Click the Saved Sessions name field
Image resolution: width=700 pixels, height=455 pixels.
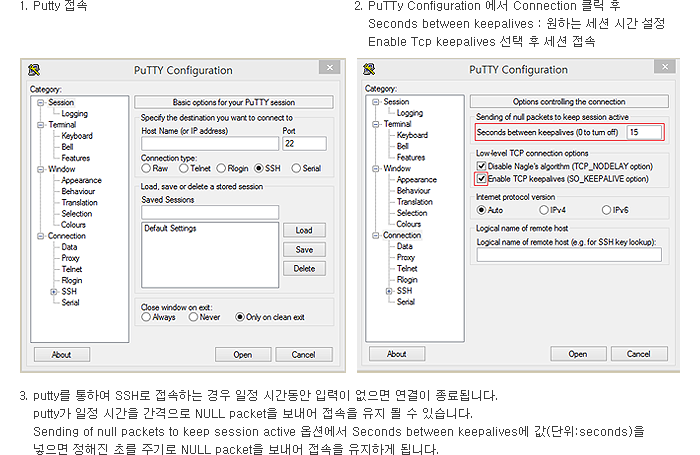point(210,212)
